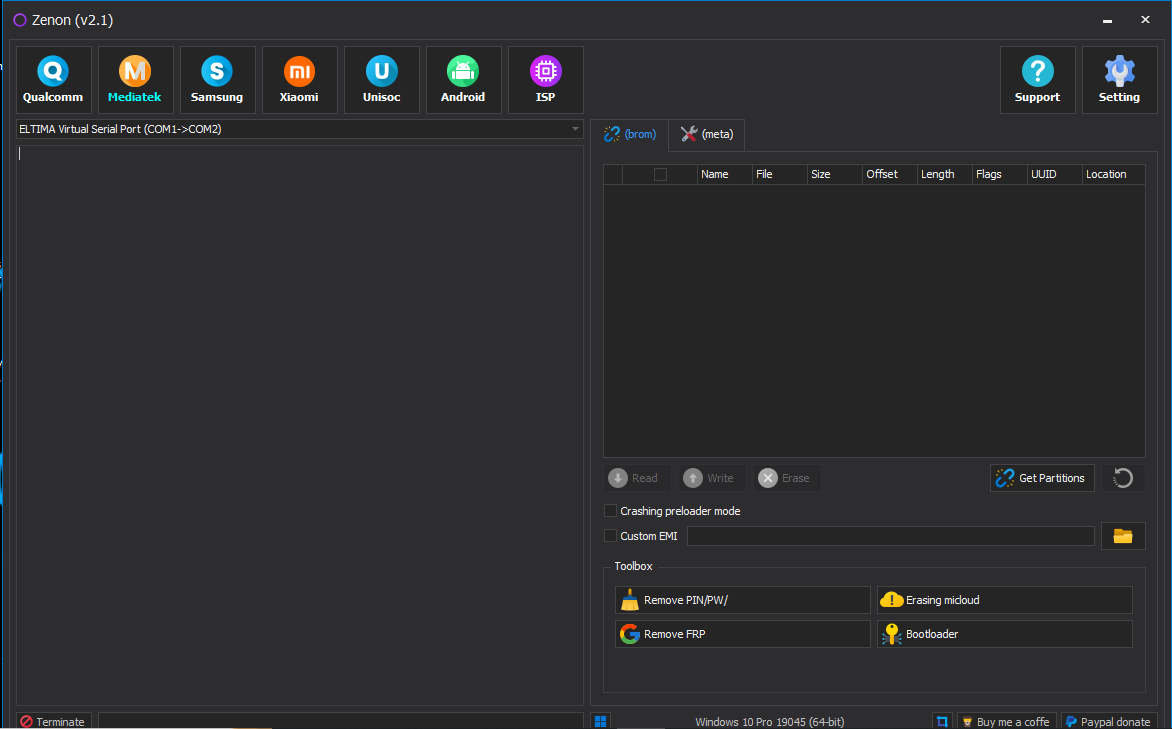Click the Offset column header

890,174
